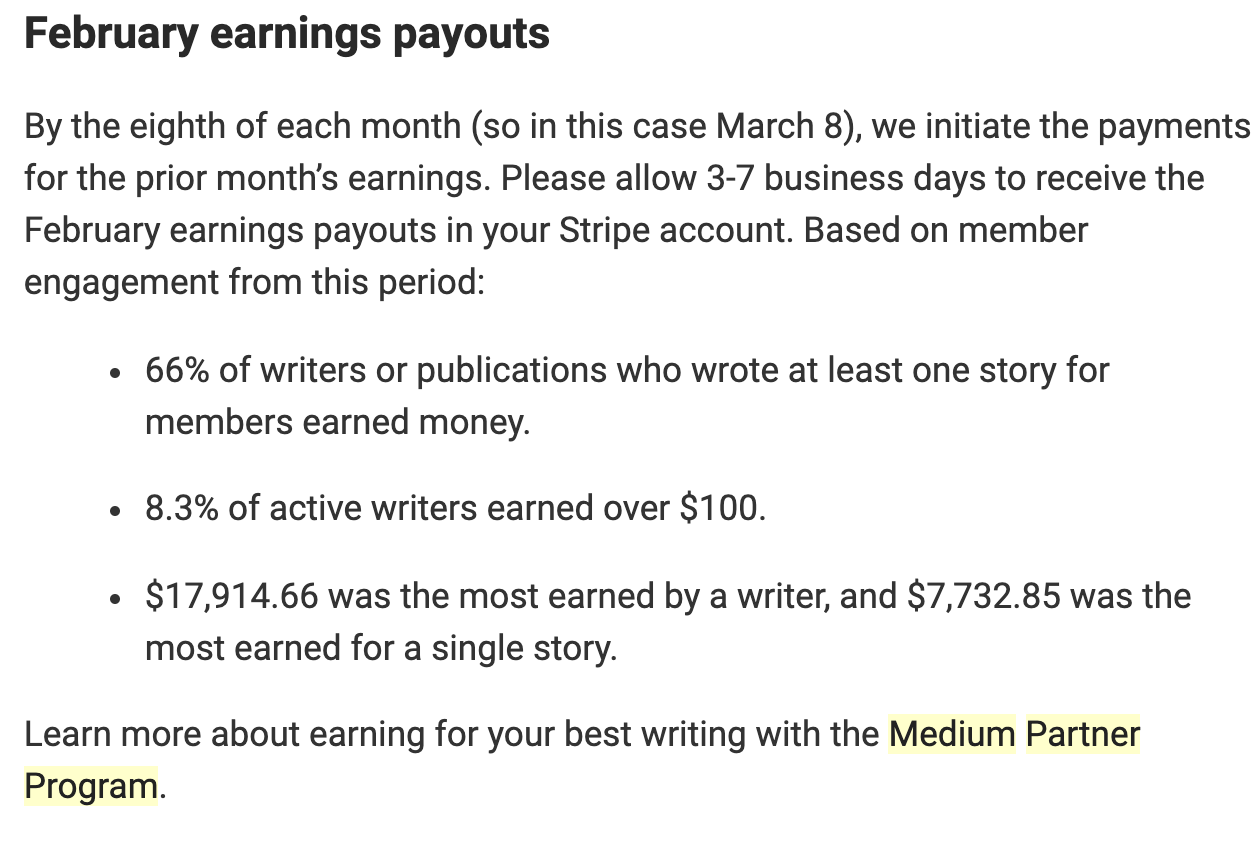Click the "engagement from this period:" line
Image resolution: width=1252 pixels, height=856 pixels.
coord(254,282)
